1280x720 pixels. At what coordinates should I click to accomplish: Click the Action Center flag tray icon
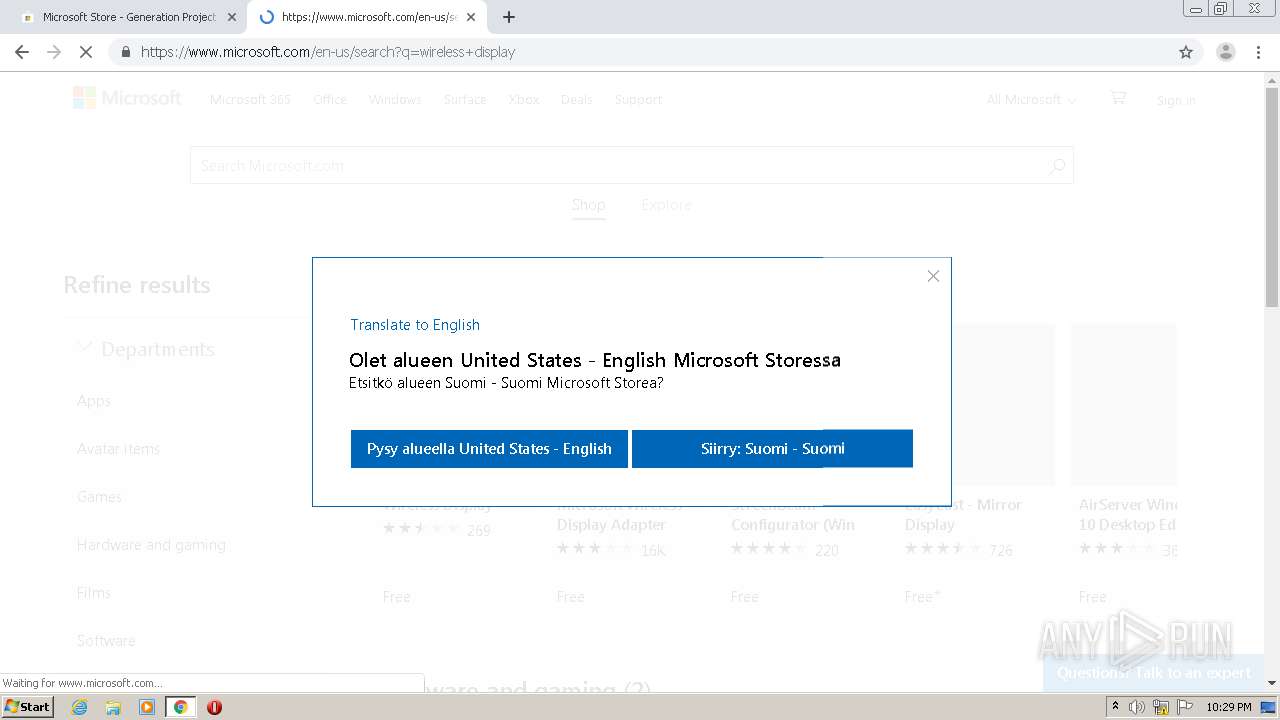coord(1184,707)
